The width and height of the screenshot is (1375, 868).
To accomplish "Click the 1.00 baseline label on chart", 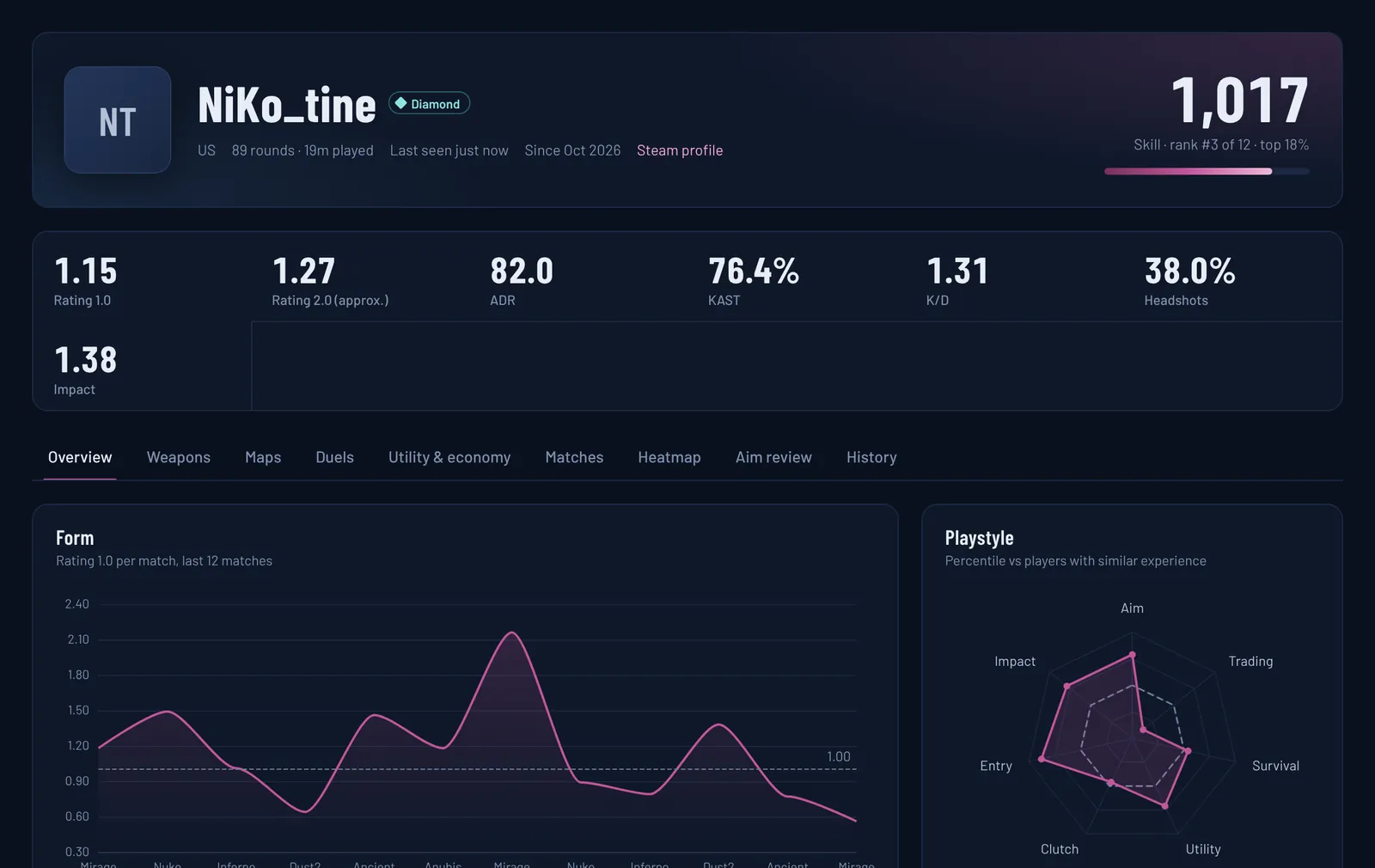I will (x=838, y=756).
